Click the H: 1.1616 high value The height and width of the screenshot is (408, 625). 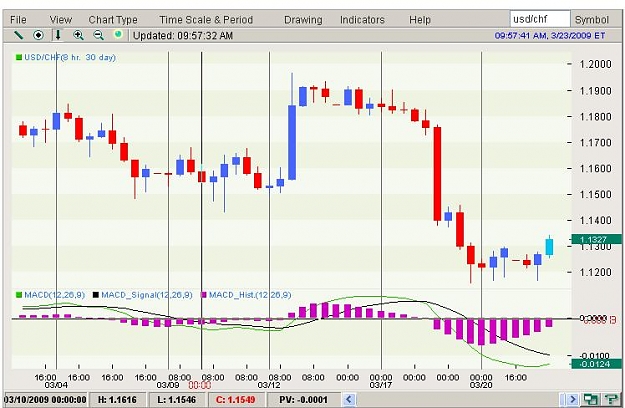117,399
